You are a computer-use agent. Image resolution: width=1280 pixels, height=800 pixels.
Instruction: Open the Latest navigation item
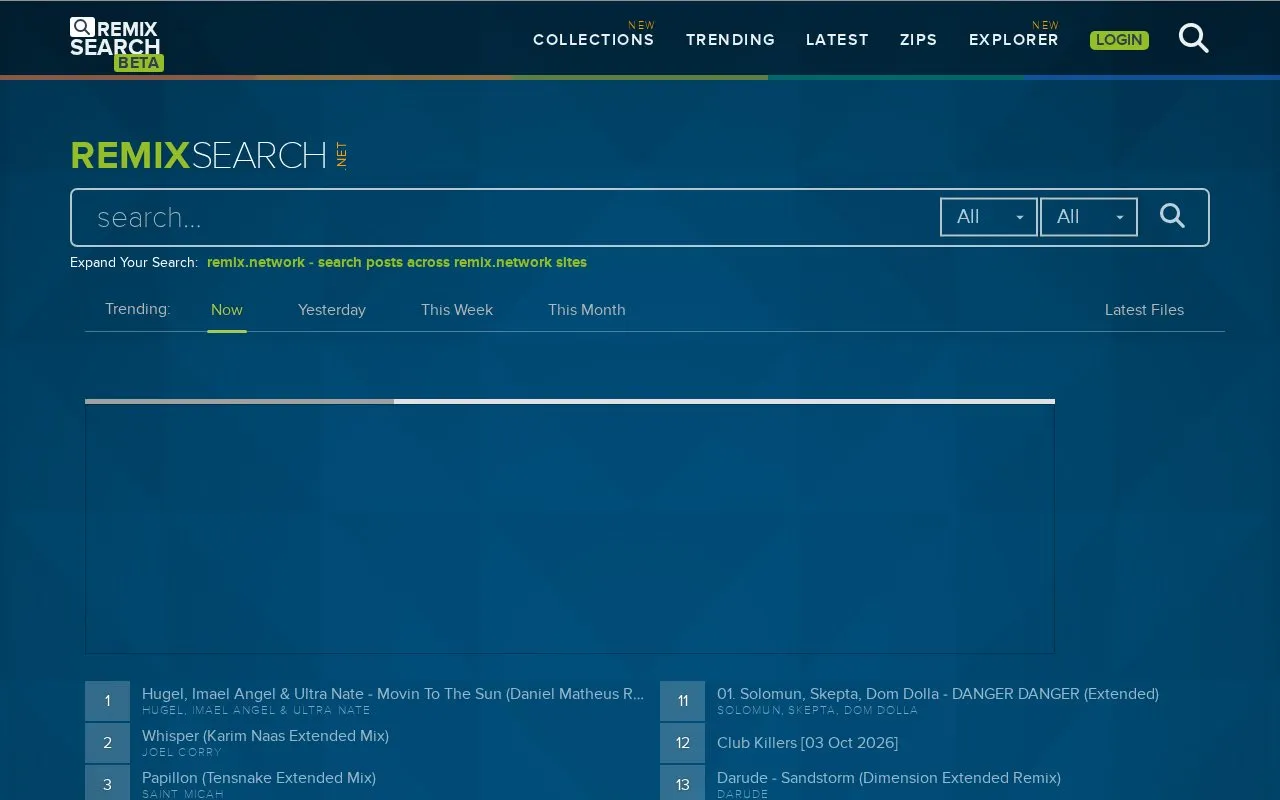pos(837,40)
